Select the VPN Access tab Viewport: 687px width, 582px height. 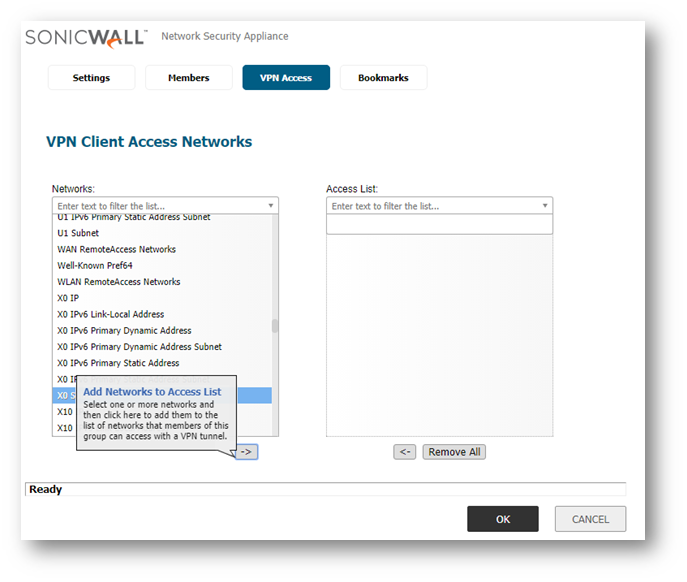[x=286, y=78]
